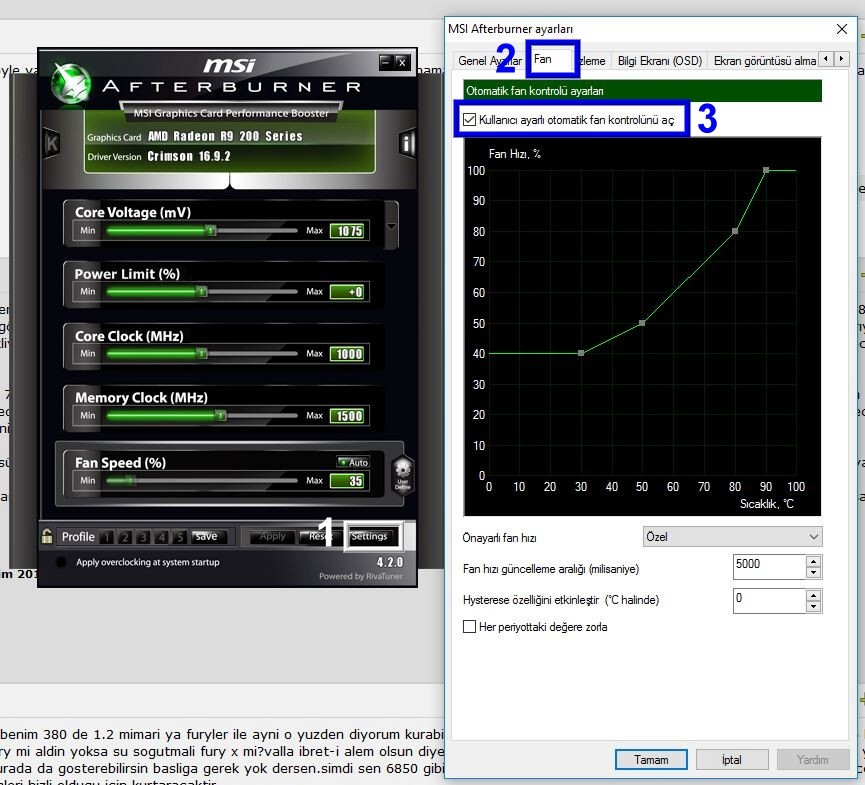Screen dimensions: 865x785
Task: Select the fan curve point at 90°C
Action: pyautogui.click(x=766, y=170)
